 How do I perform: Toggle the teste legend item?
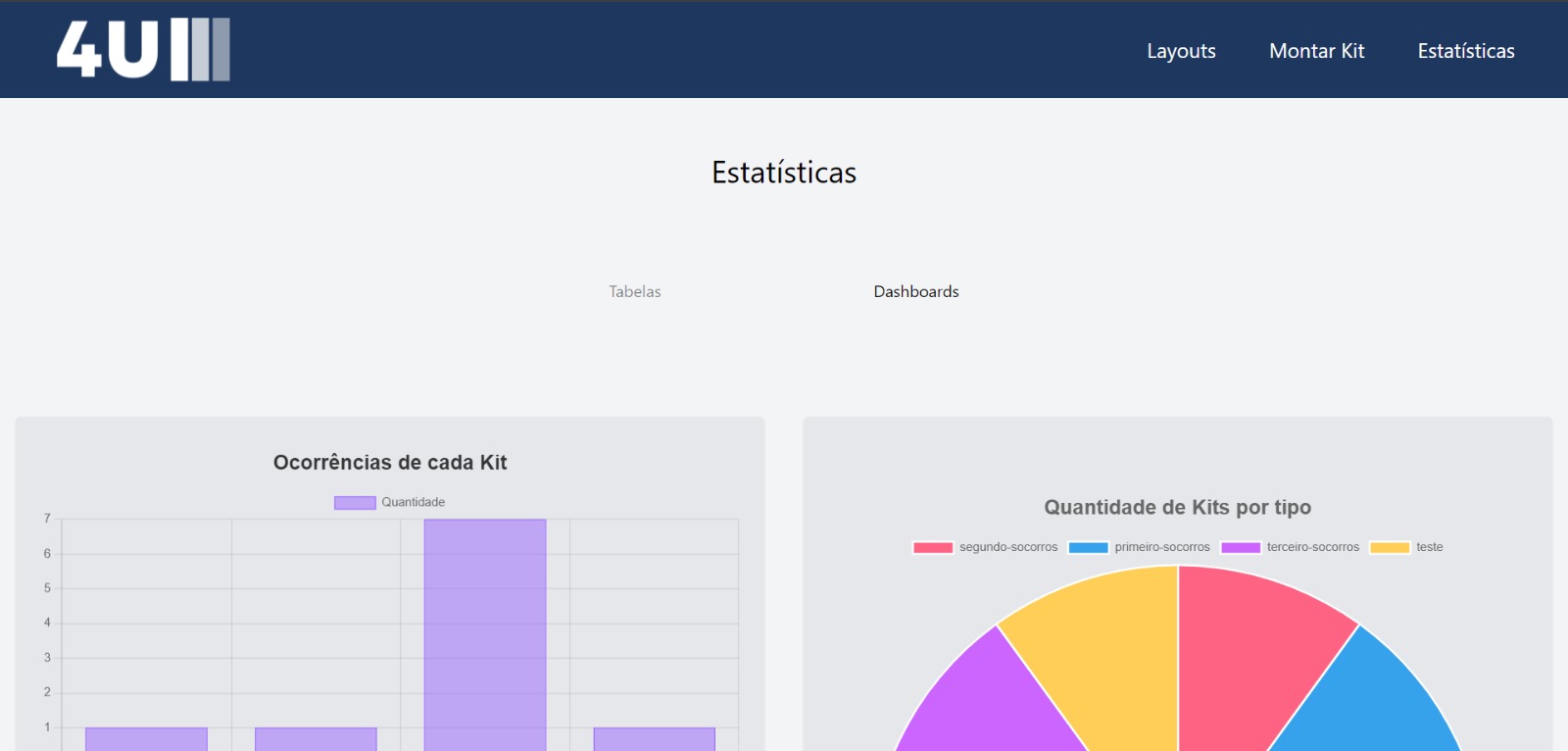click(1406, 547)
